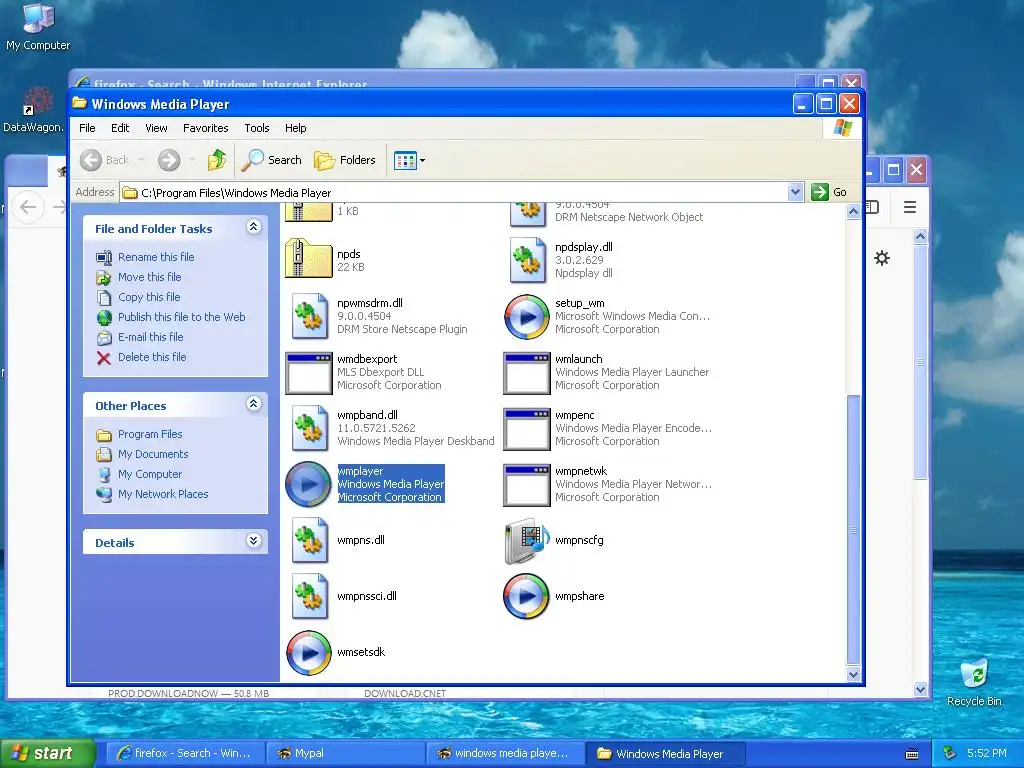This screenshot has width=1024, height=768.
Task: Select the wmplayer application icon
Action: click(308, 485)
